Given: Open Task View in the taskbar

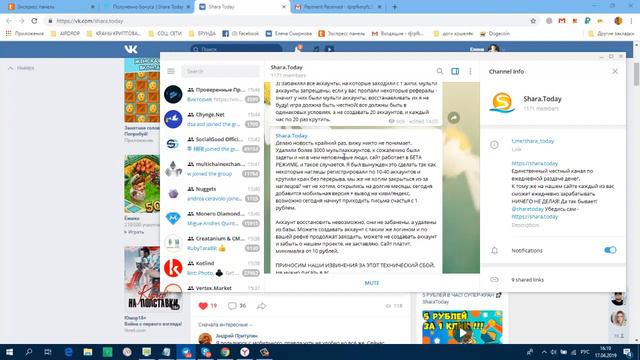Looking at the screenshot, I should click(48, 352).
